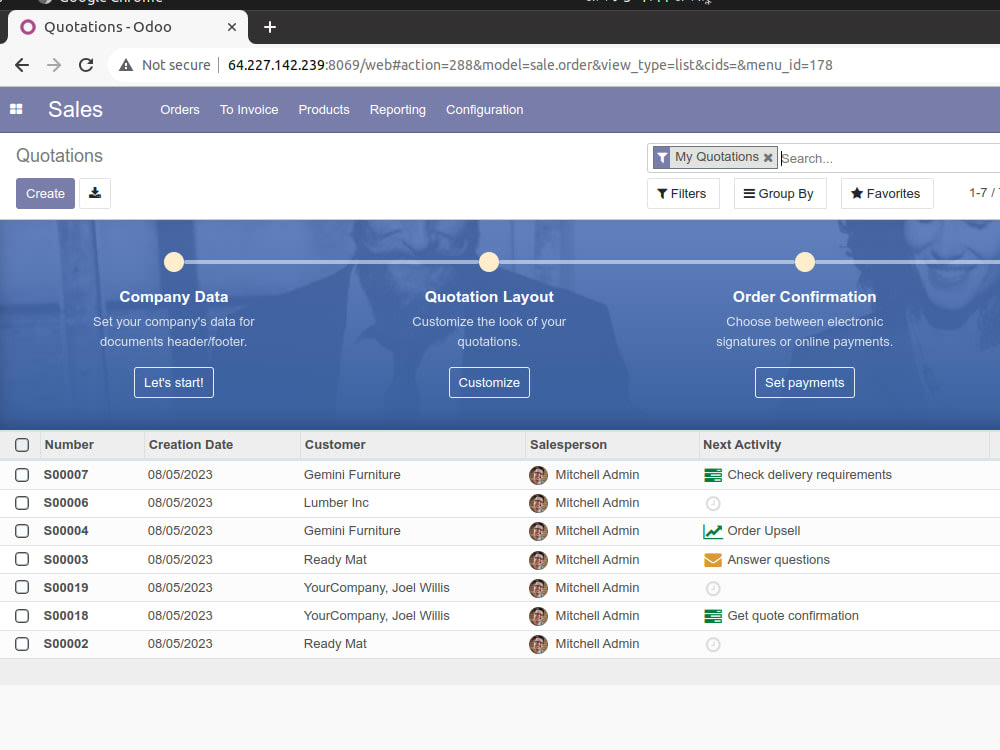Open the Configuration menu
Image resolution: width=1000 pixels, height=750 pixels.
click(x=484, y=110)
